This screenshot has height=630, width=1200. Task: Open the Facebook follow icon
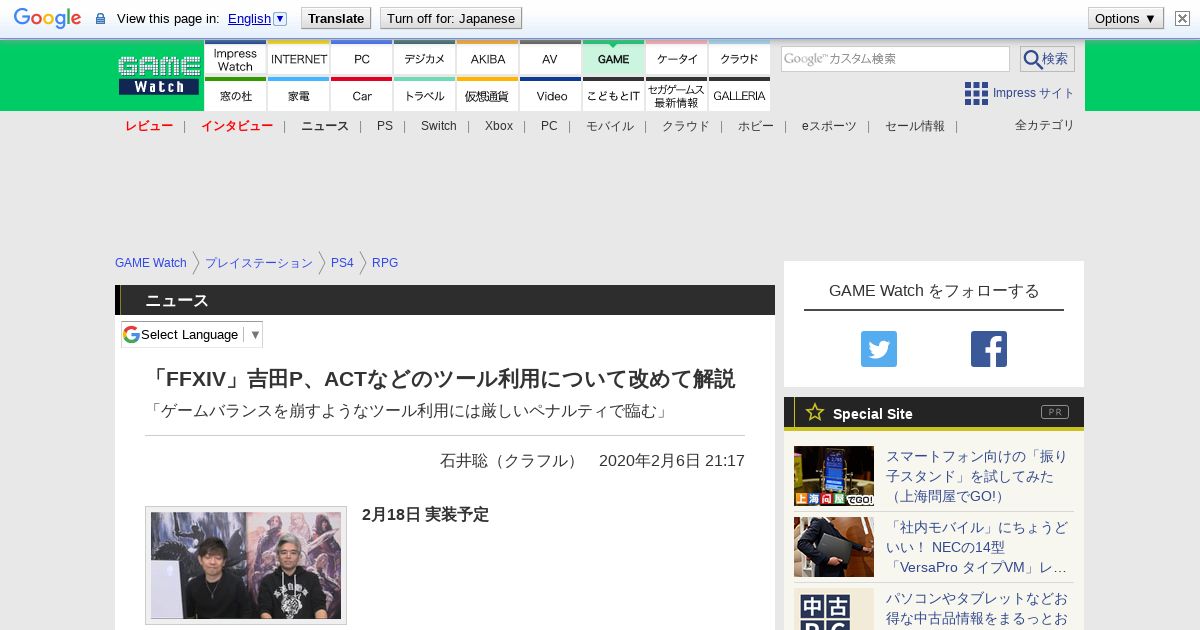[x=988, y=349]
